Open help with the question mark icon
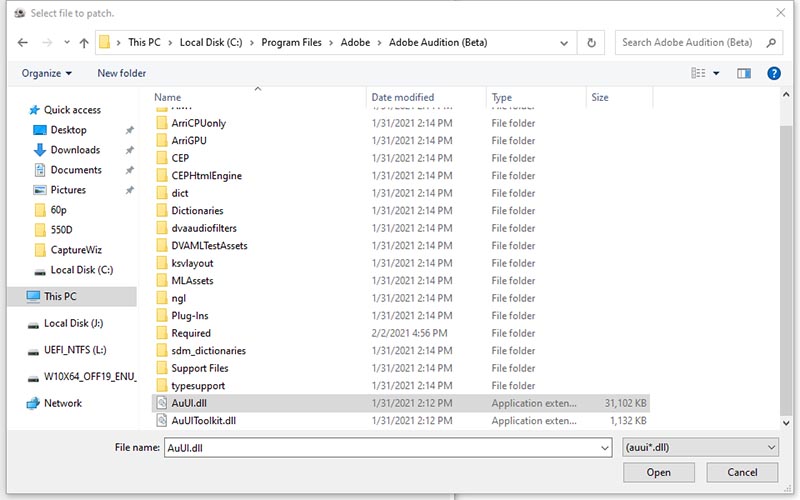Viewport: 800px width, 500px height. click(774, 73)
